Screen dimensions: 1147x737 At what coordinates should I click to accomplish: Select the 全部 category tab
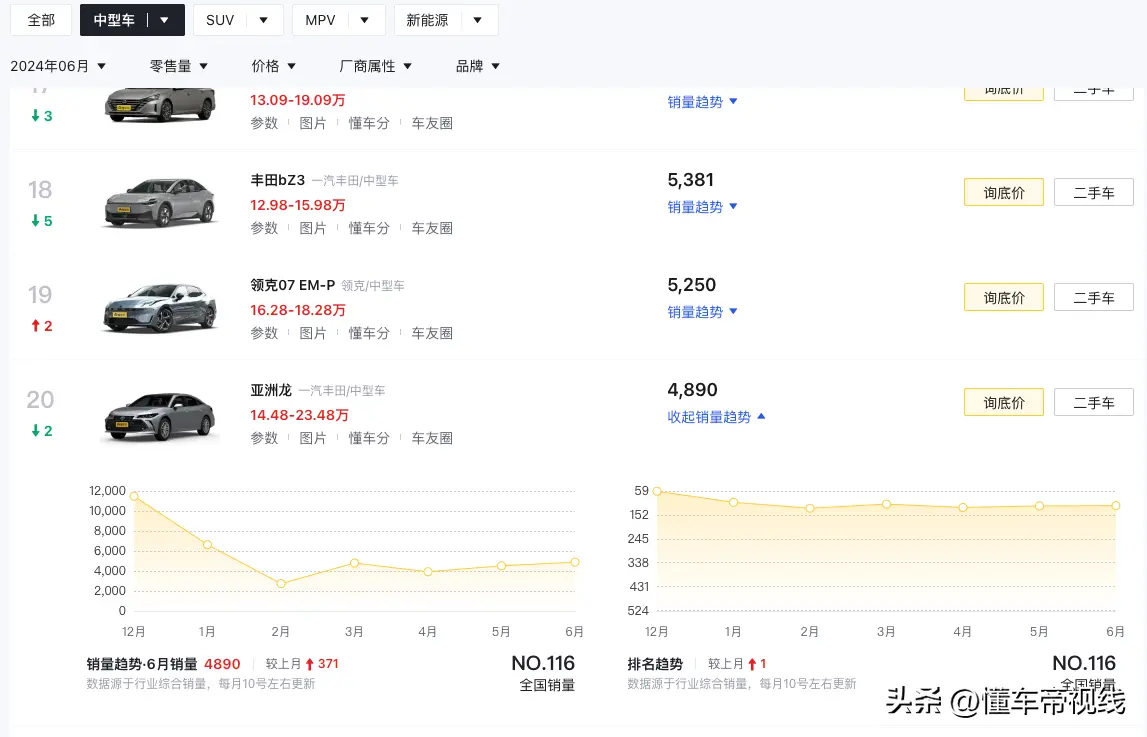41,20
